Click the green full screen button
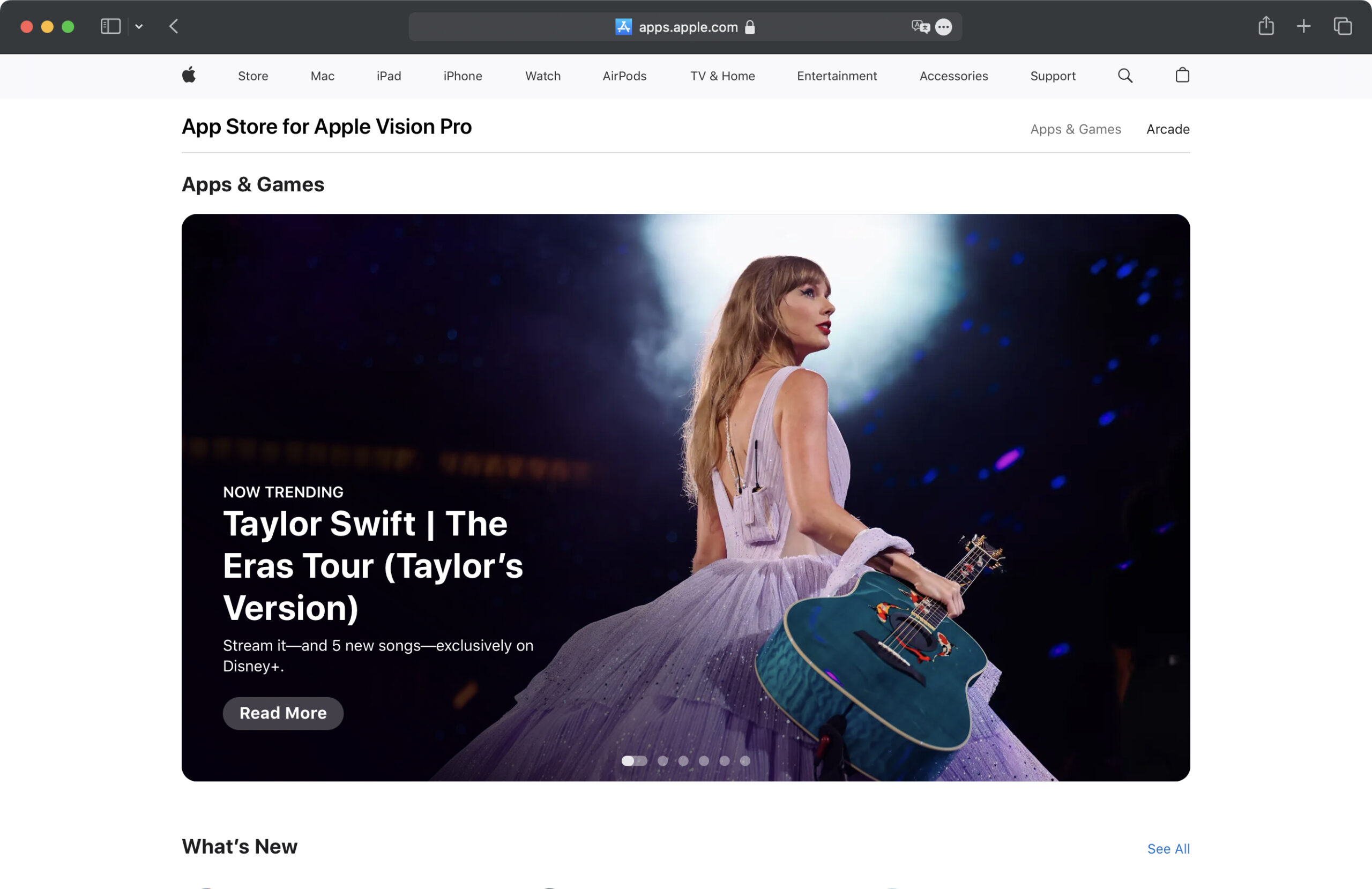 68,26
